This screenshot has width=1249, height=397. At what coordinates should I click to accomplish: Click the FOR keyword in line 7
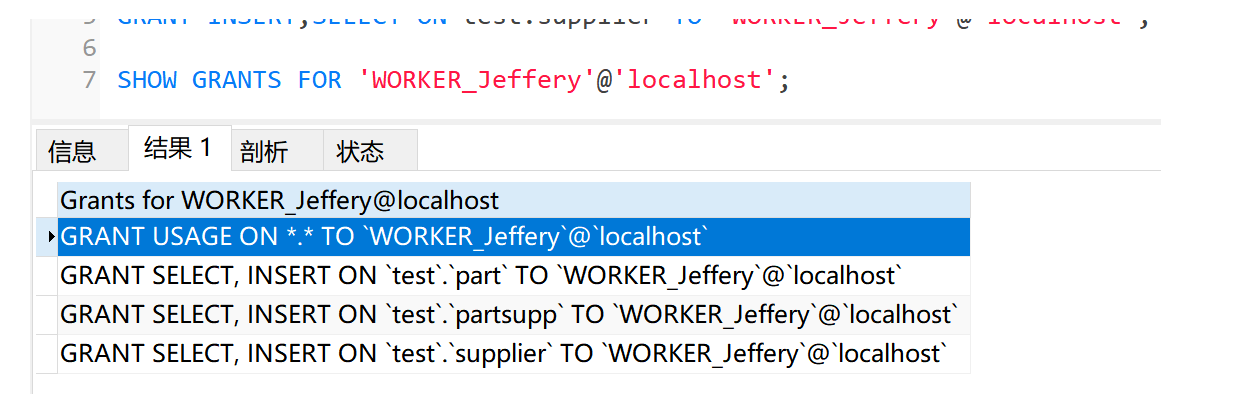(320, 79)
